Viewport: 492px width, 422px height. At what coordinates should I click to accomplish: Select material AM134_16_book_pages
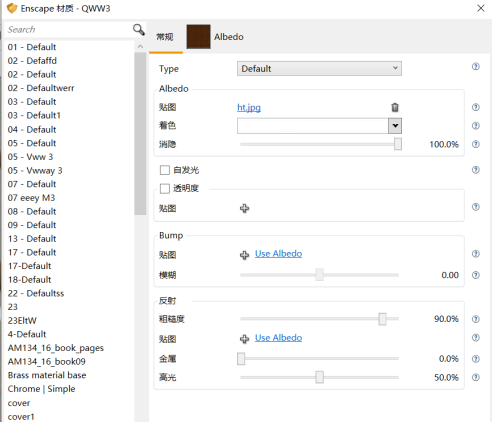[x=56, y=348]
